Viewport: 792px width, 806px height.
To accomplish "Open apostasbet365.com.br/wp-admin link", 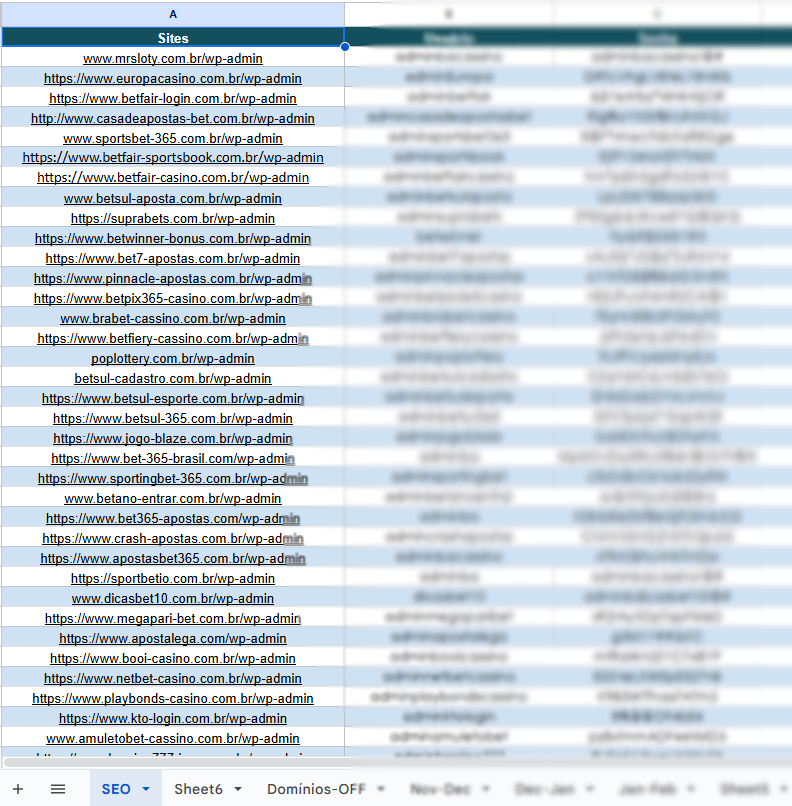I will tap(173, 560).
